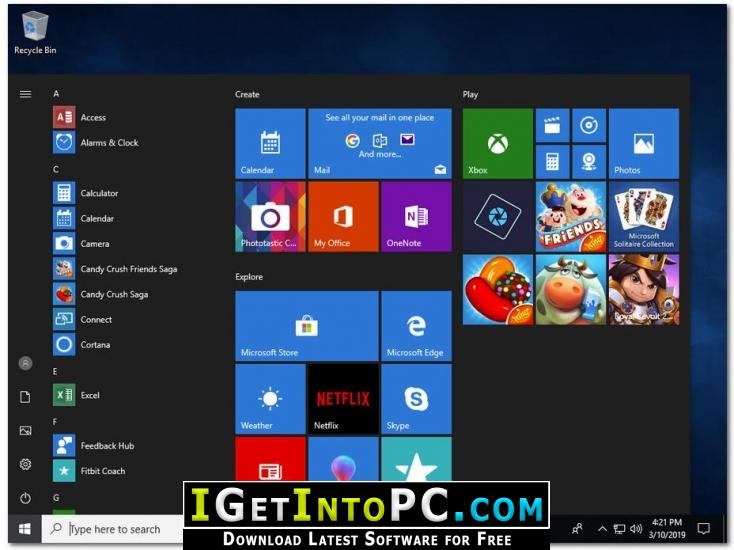Viewport: 734px width, 550px height.
Task: Jump to letter C section header
Action: (x=56, y=169)
